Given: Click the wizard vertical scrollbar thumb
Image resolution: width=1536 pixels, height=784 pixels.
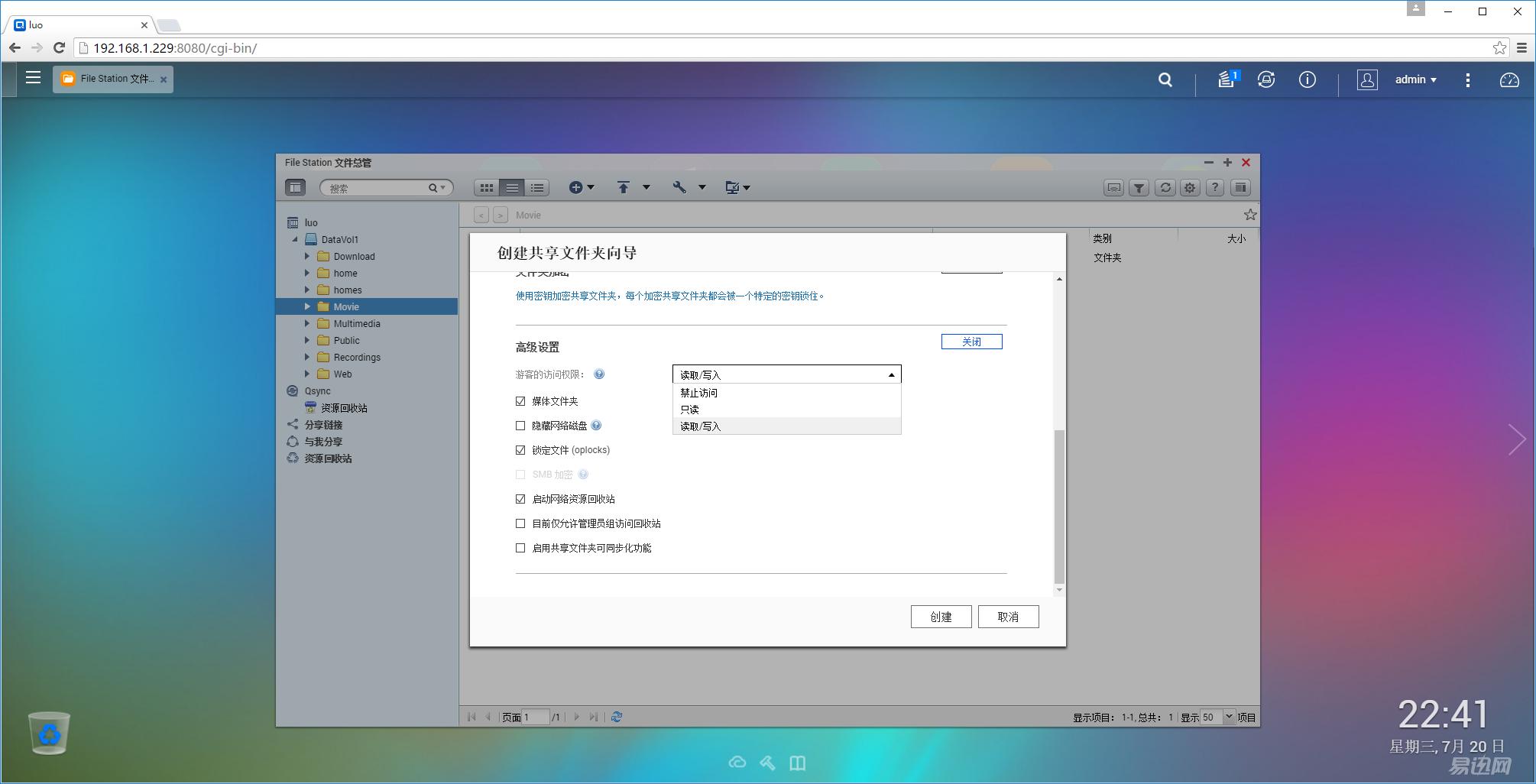Looking at the screenshot, I should (x=1059, y=507).
